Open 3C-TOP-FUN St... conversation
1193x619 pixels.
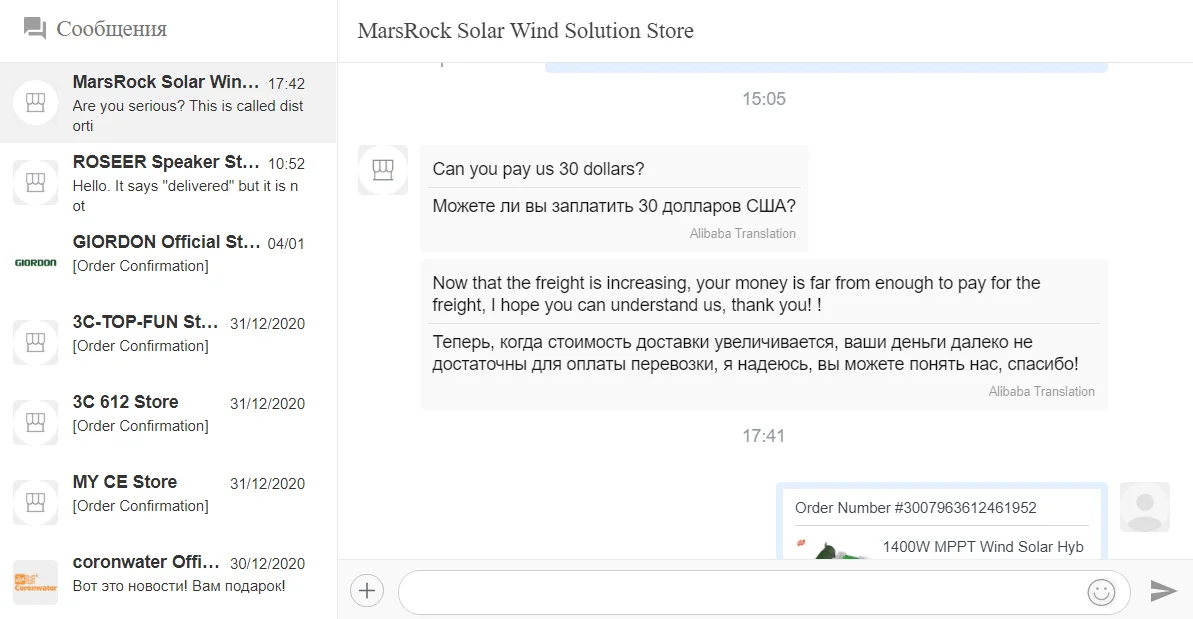click(168, 342)
